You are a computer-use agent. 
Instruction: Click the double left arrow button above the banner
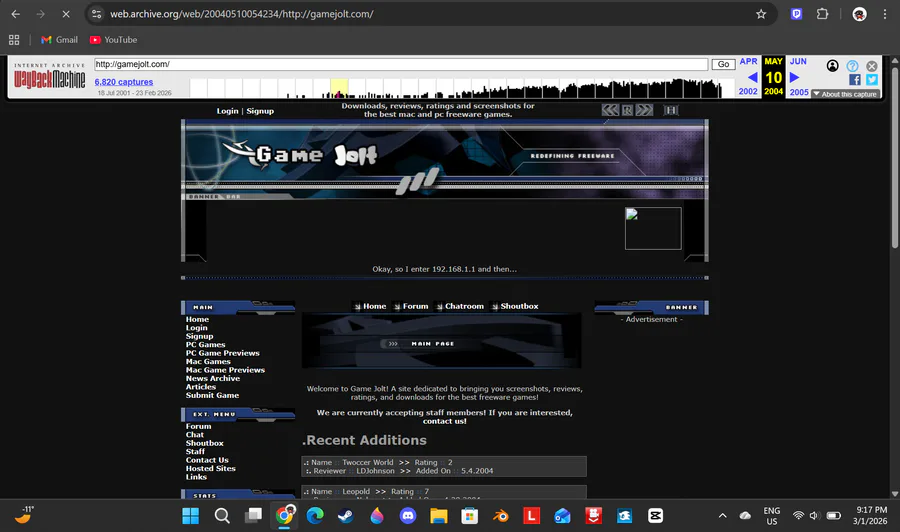[x=610, y=110]
